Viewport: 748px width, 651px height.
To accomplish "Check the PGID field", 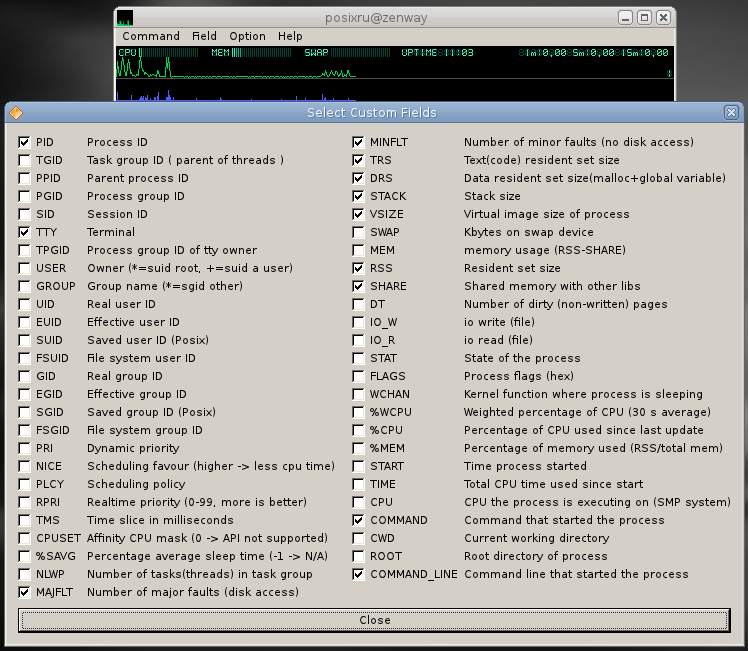I will coord(24,196).
